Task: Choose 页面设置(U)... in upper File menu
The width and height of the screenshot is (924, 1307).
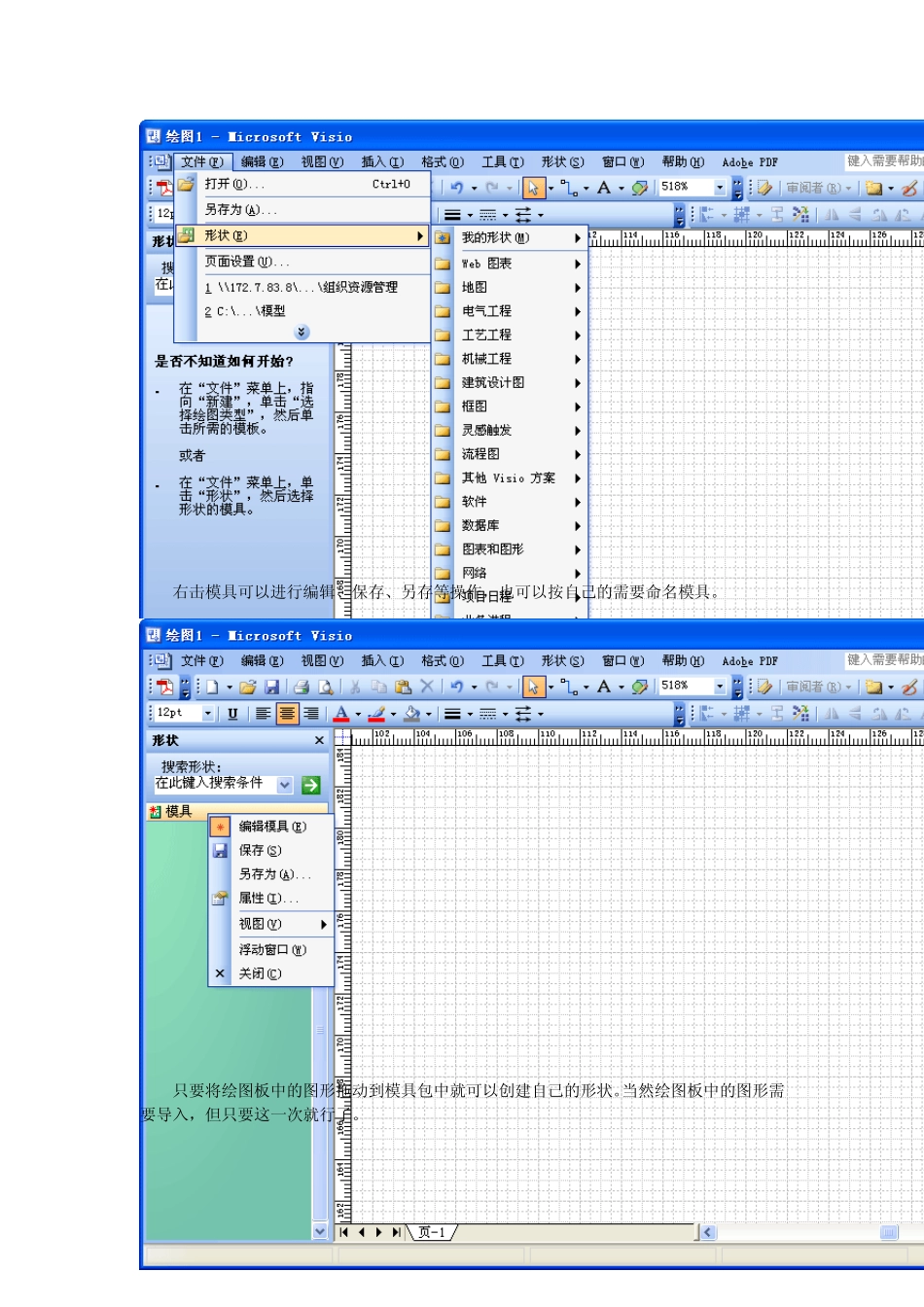Action: click(302, 262)
